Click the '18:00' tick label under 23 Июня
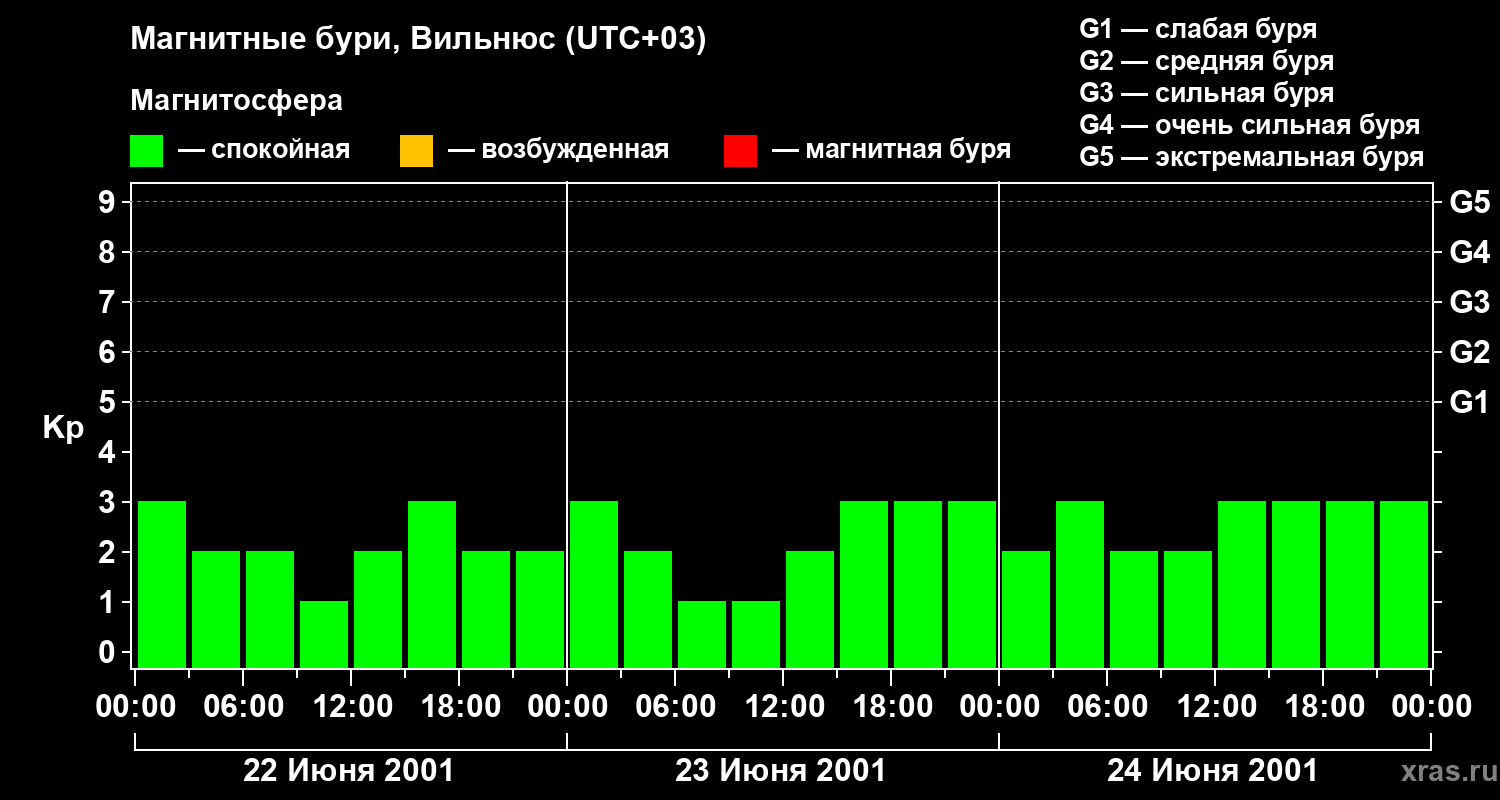This screenshot has height=800, width=1500. pyautogui.click(x=891, y=707)
